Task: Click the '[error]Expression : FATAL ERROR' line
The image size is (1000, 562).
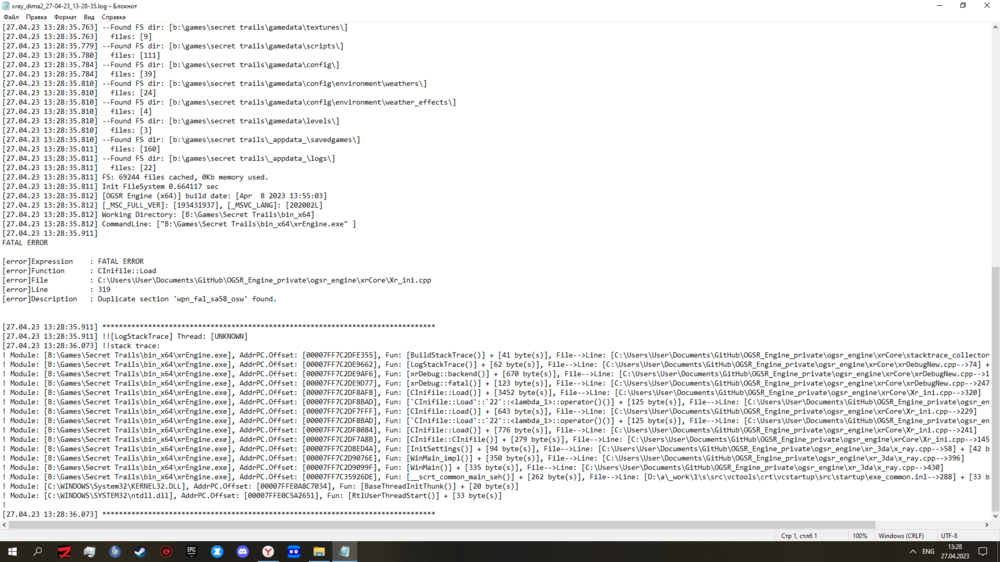Action: (x=73, y=262)
